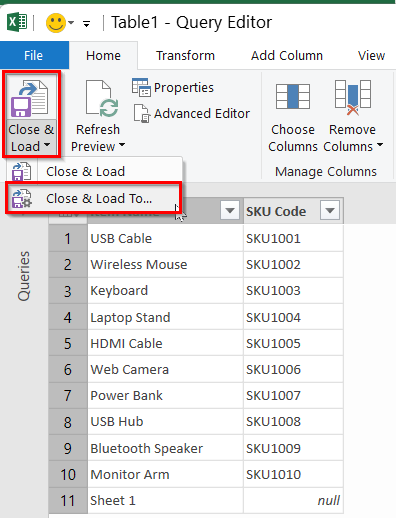
Task: Click the SKU1007 cell
Action: point(293,396)
